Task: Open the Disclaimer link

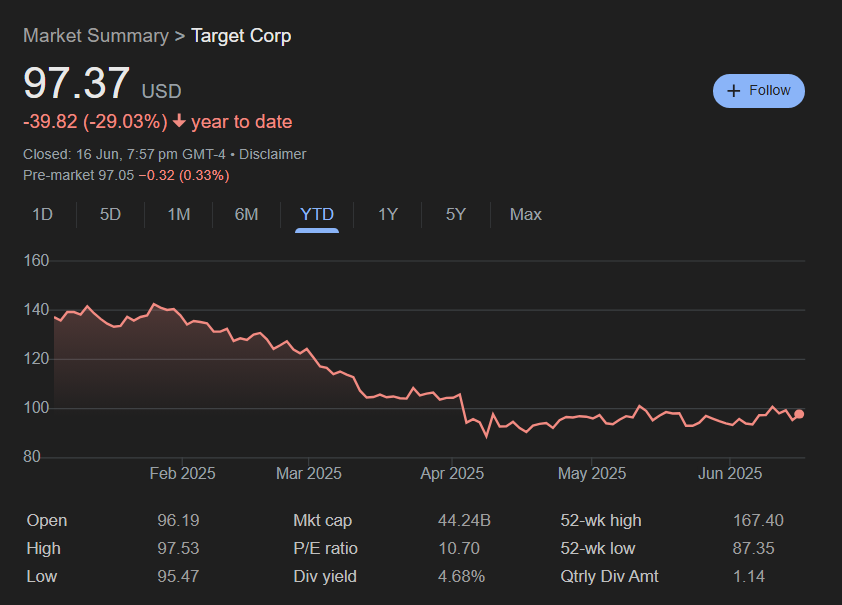Action: click(x=272, y=155)
